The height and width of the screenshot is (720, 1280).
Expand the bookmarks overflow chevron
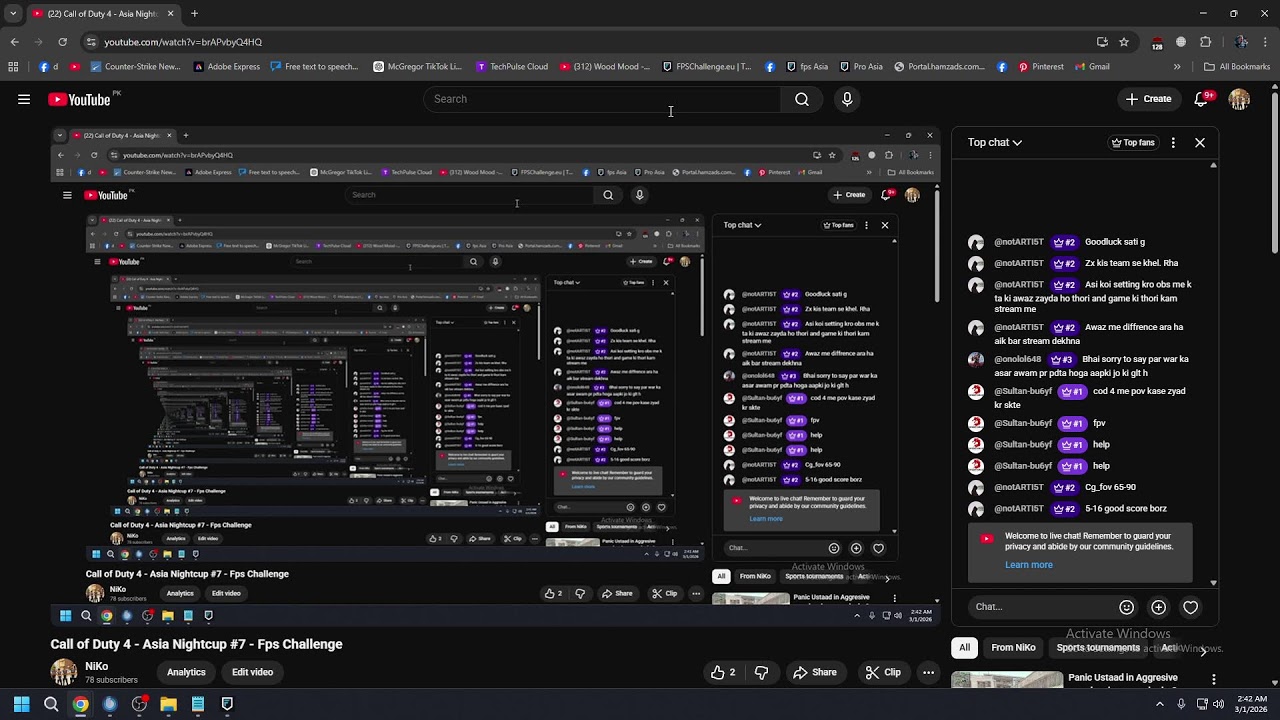click(1177, 67)
